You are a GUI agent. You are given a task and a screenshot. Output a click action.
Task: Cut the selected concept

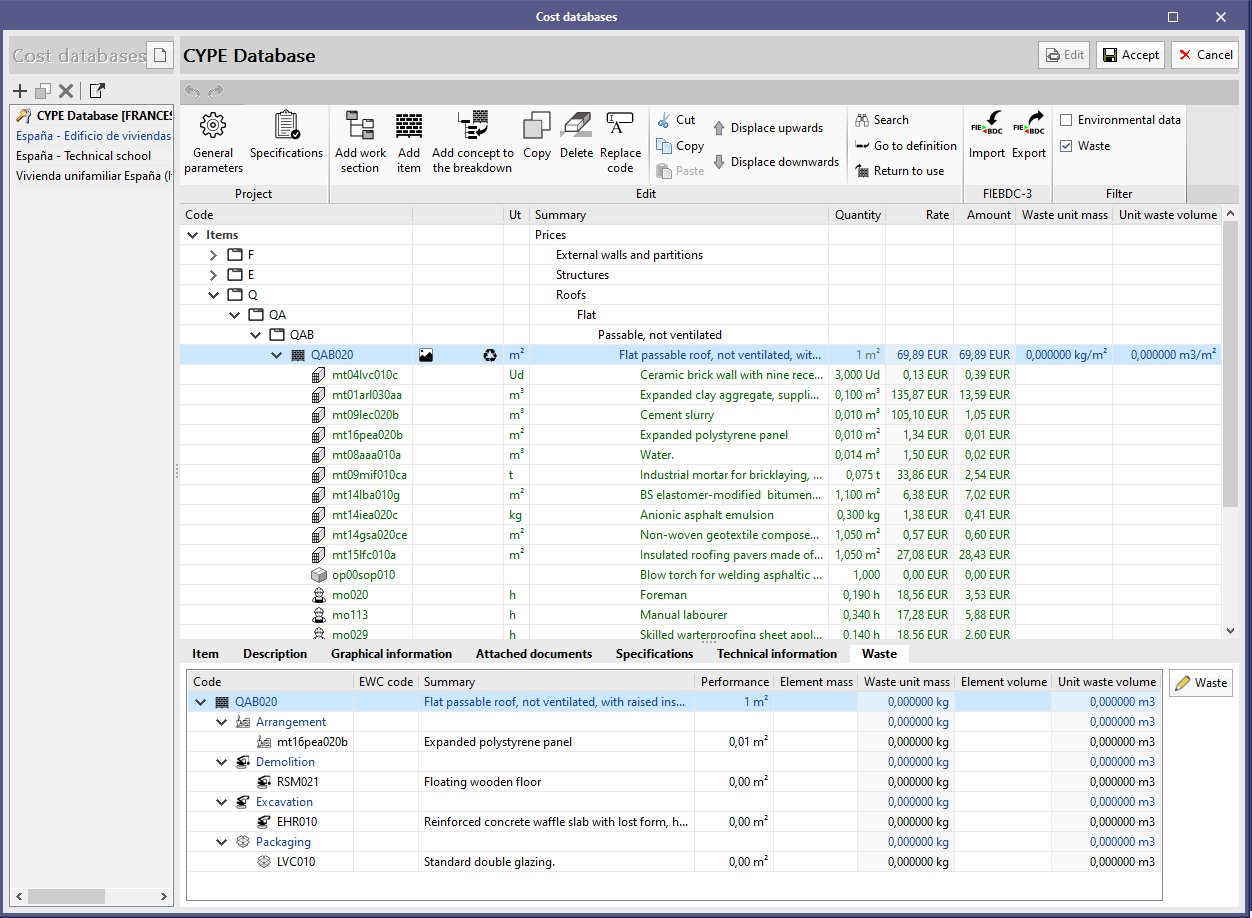676,120
